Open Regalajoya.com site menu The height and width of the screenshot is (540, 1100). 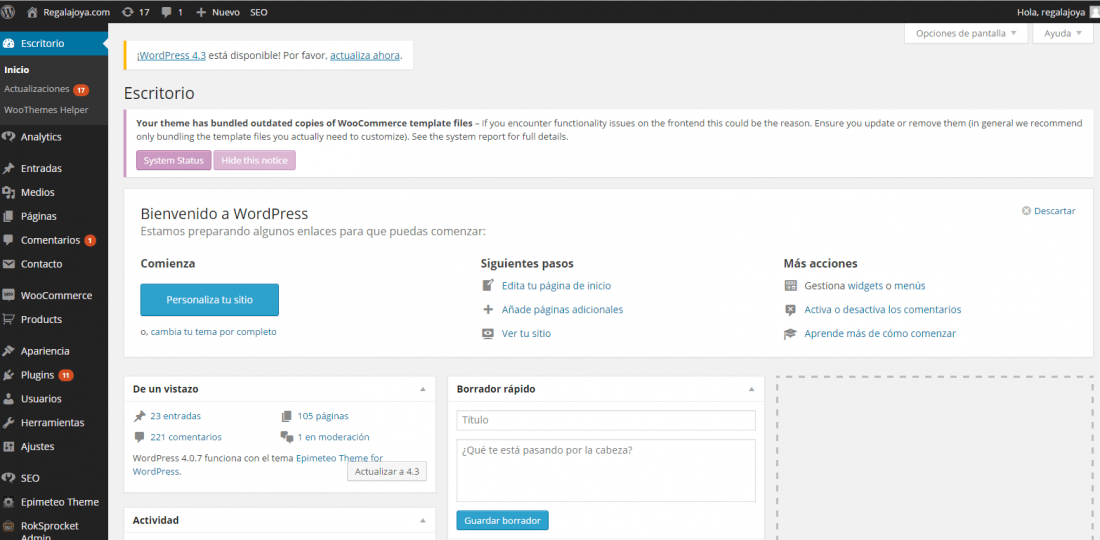[x=76, y=12]
